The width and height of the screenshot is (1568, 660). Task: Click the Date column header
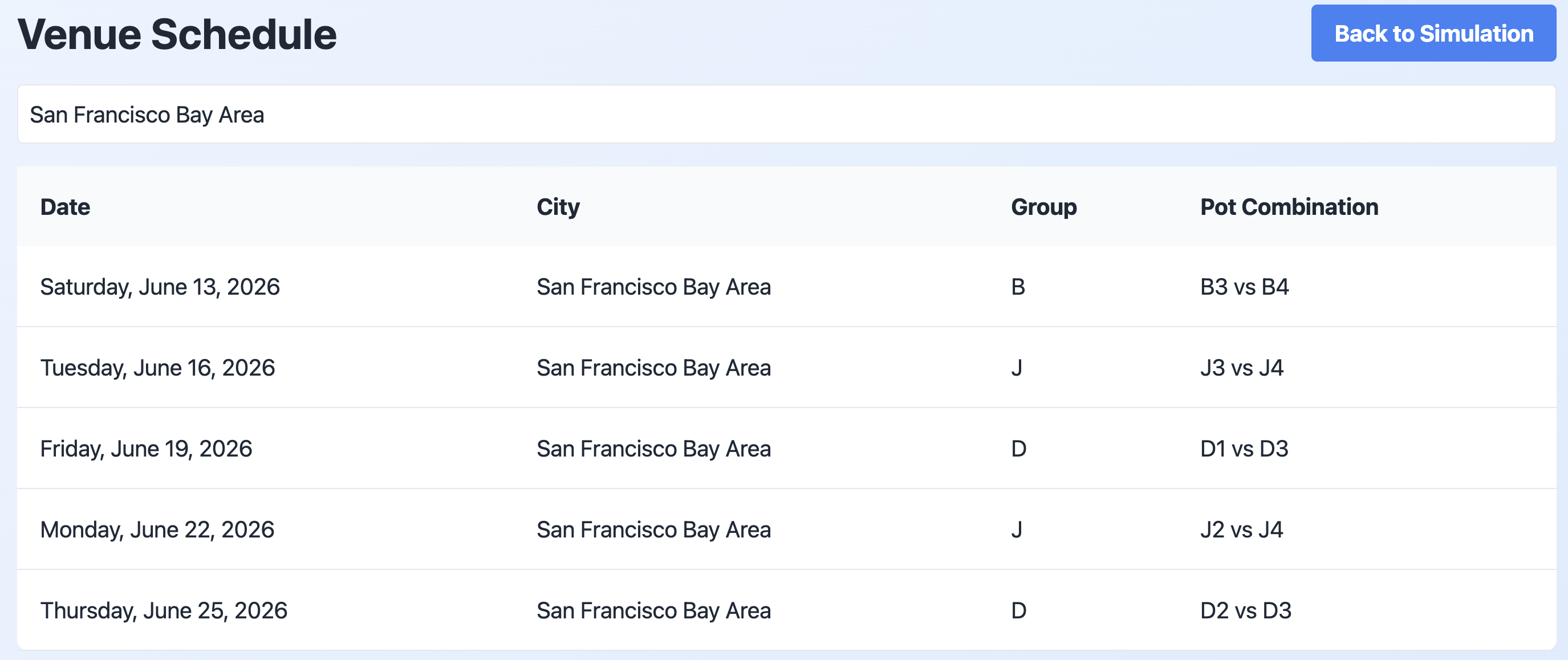65,207
